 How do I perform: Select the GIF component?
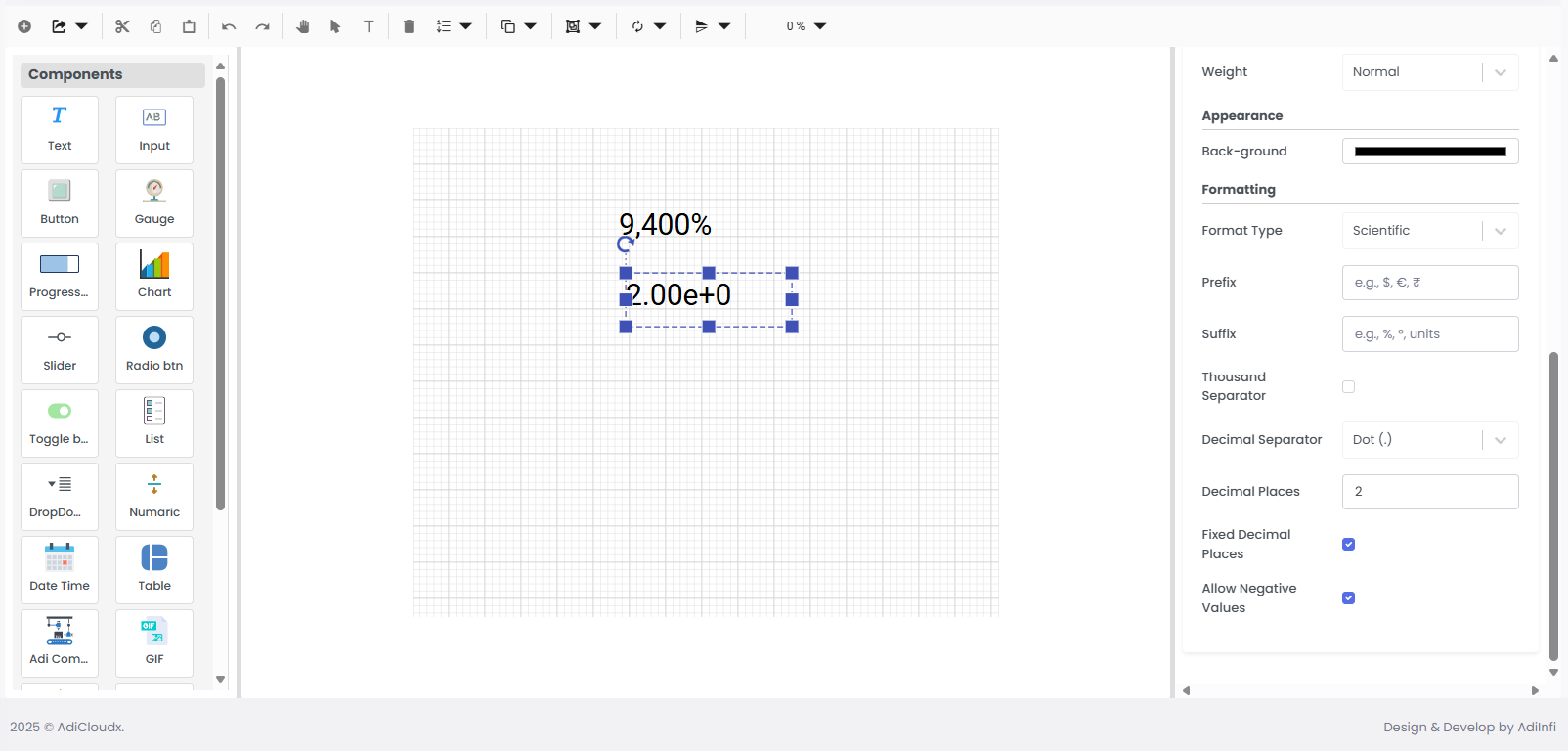tap(154, 643)
